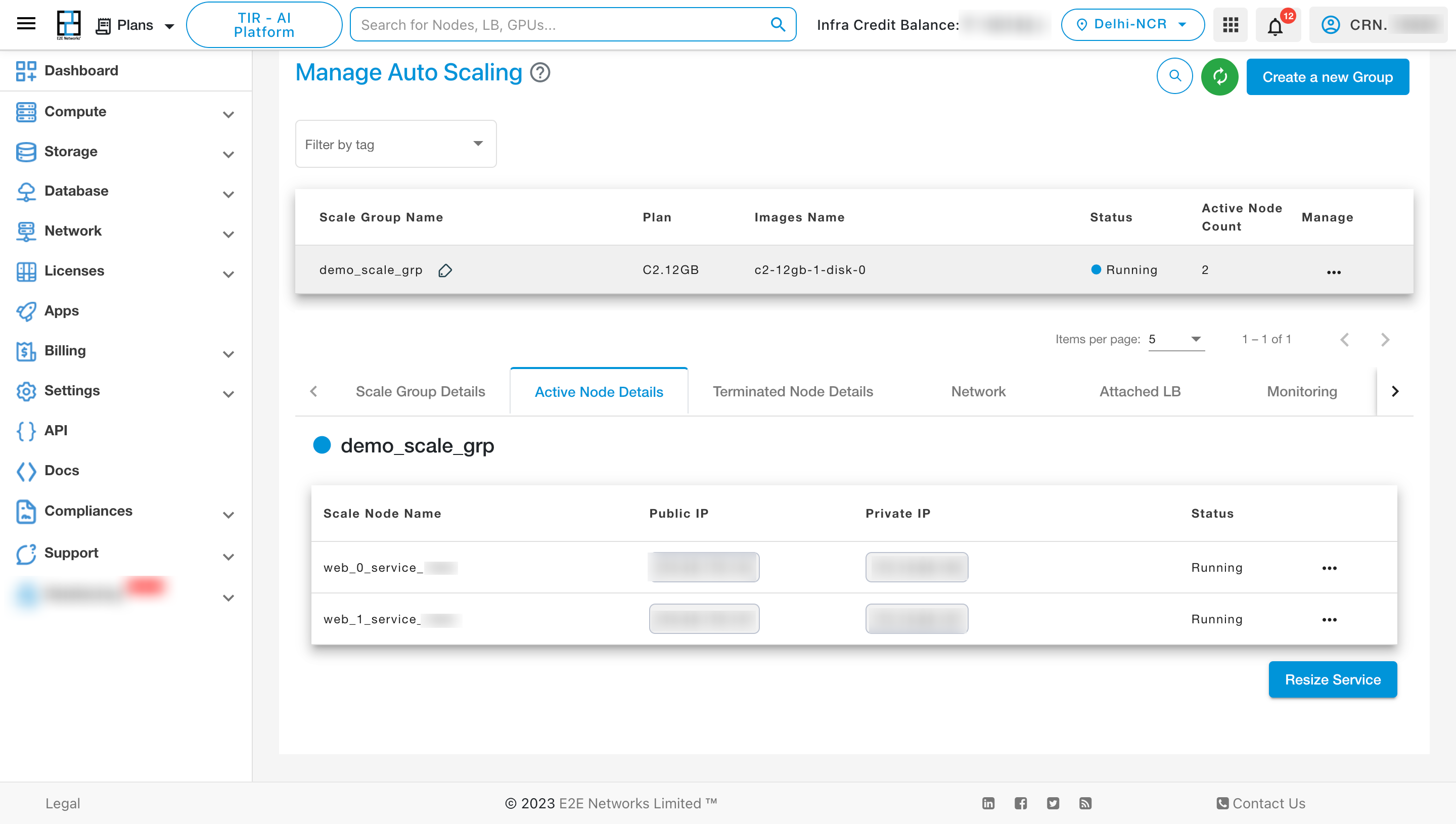This screenshot has width=1456, height=824.
Task: Click web_1_service node name
Action: coord(392,620)
